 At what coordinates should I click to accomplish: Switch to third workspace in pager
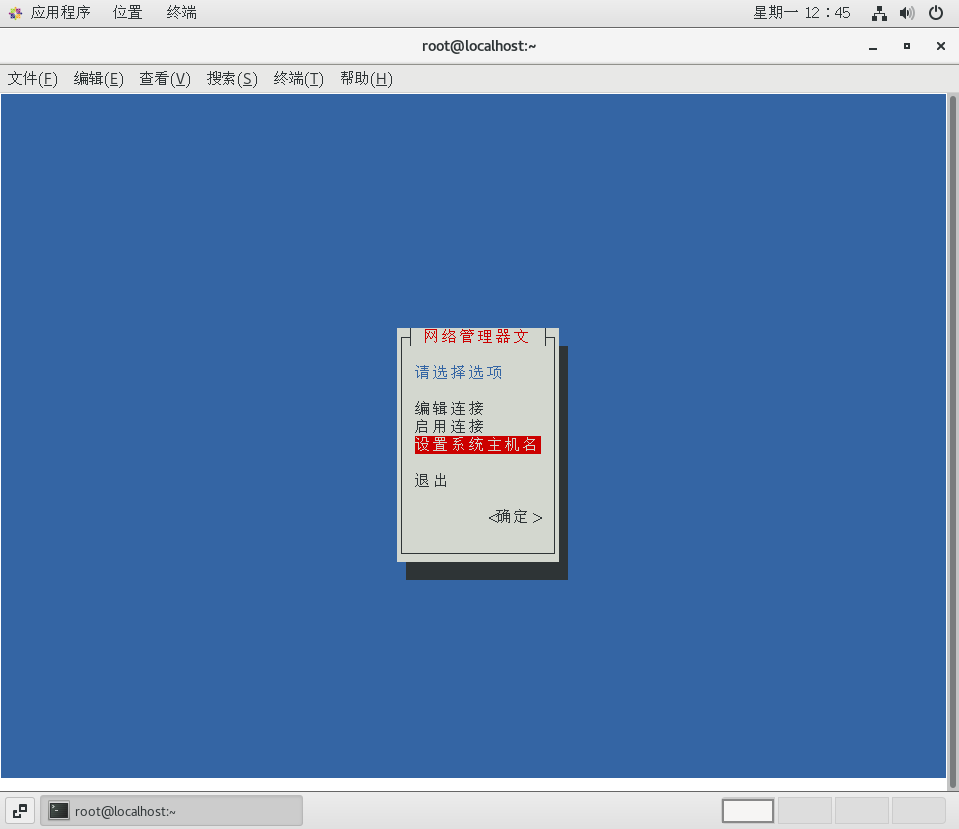coord(862,811)
